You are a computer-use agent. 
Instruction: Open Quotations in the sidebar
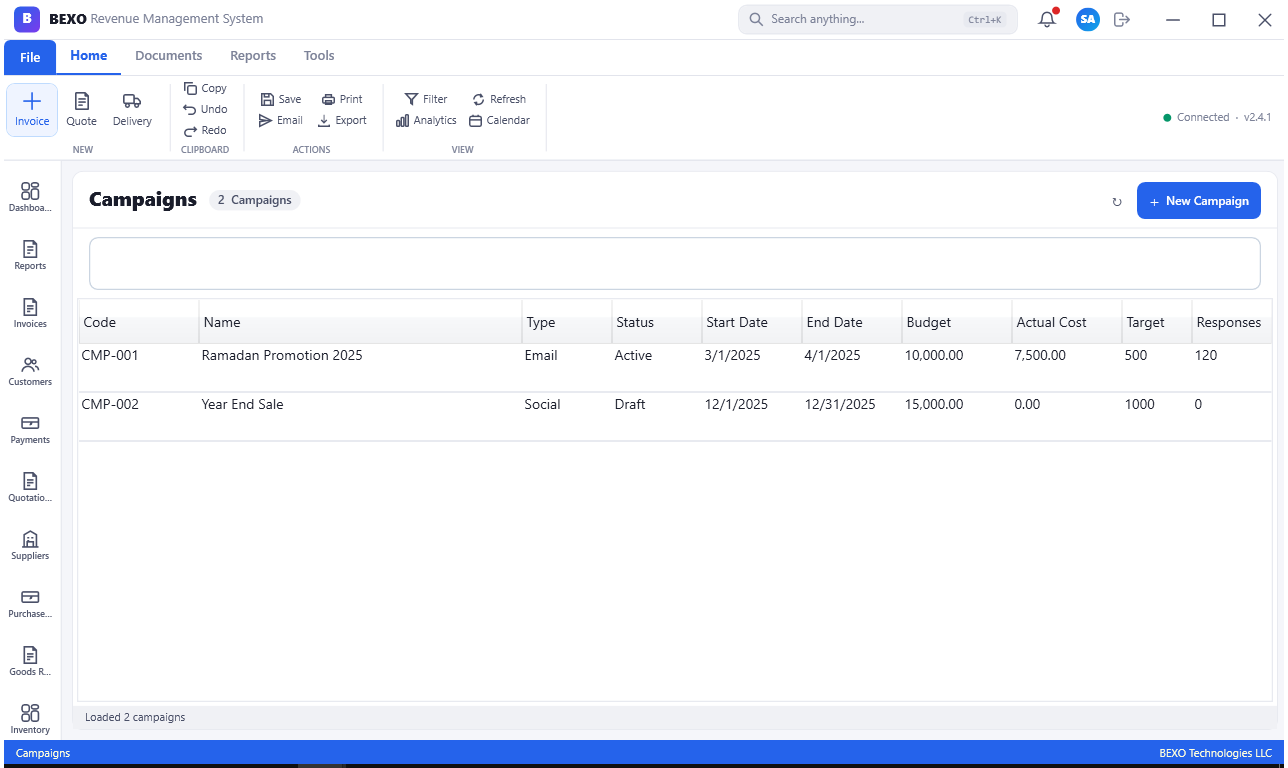click(30, 487)
